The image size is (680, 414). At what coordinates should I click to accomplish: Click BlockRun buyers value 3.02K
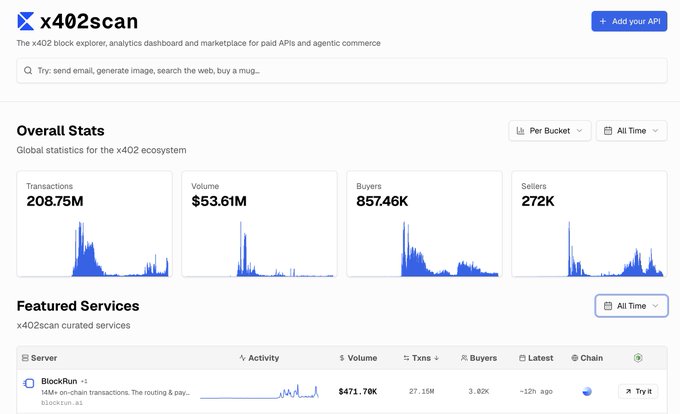coord(479,391)
